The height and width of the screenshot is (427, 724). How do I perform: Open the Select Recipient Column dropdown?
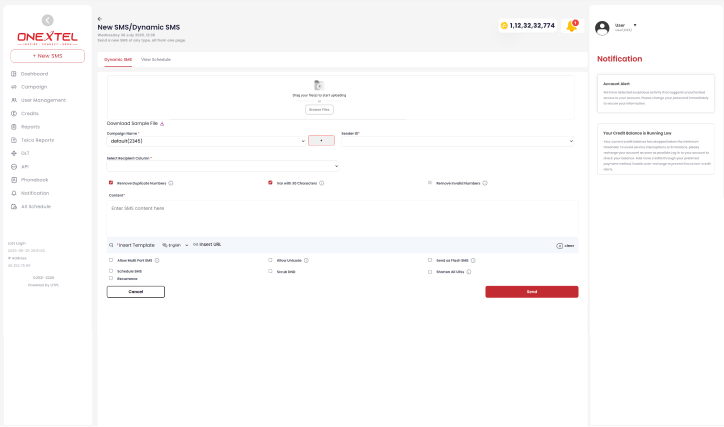coord(223,166)
